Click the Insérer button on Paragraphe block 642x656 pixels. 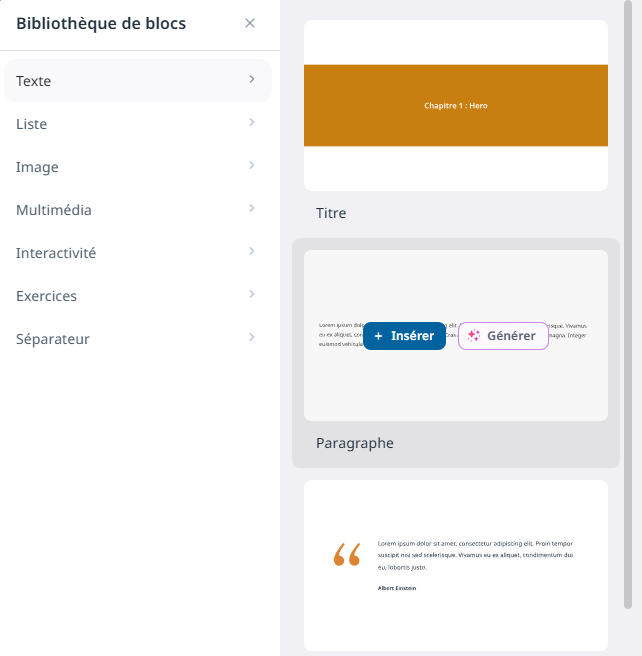(404, 336)
